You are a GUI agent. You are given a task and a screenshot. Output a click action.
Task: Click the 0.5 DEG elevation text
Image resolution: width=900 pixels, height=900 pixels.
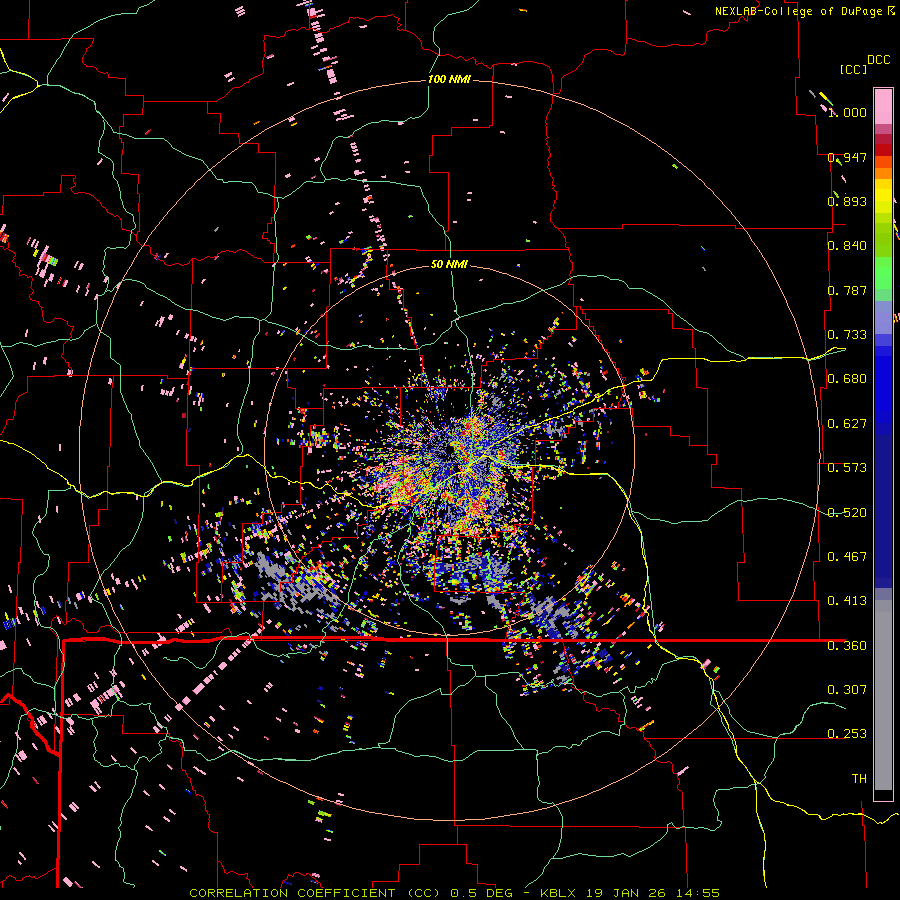(x=483, y=893)
